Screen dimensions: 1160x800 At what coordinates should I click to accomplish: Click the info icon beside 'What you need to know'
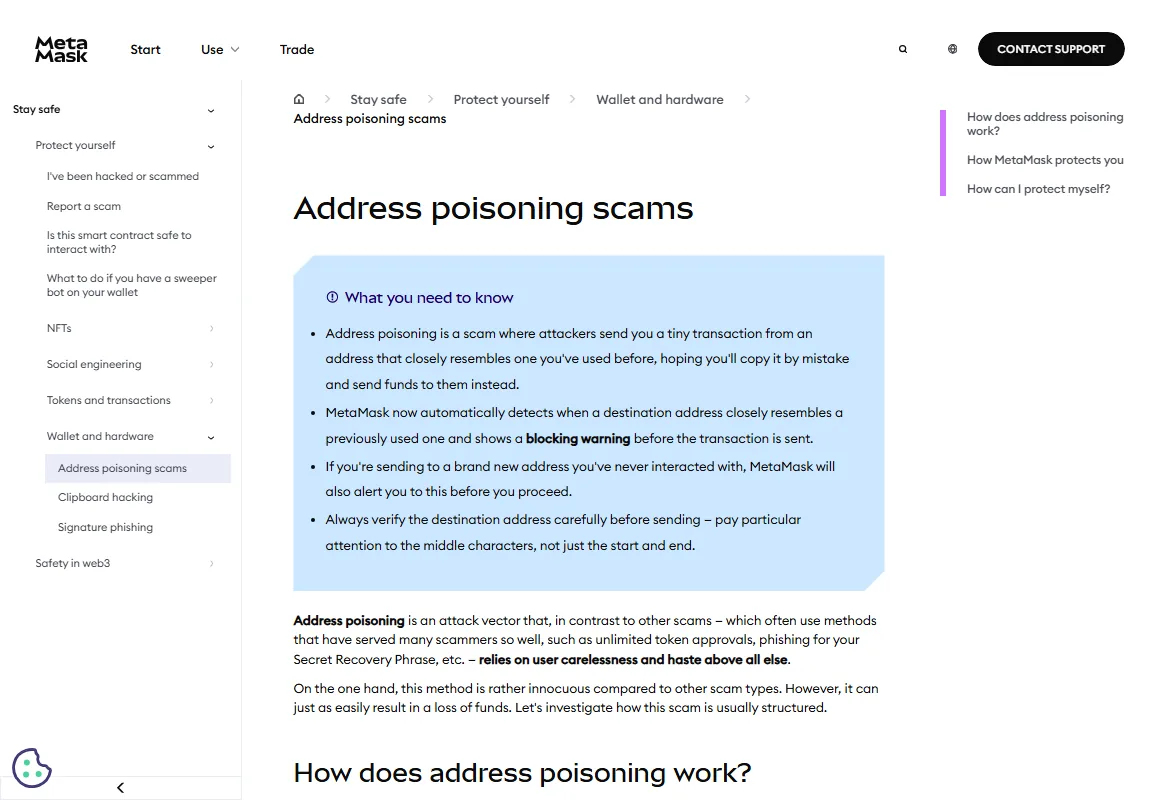click(x=332, y=297)
